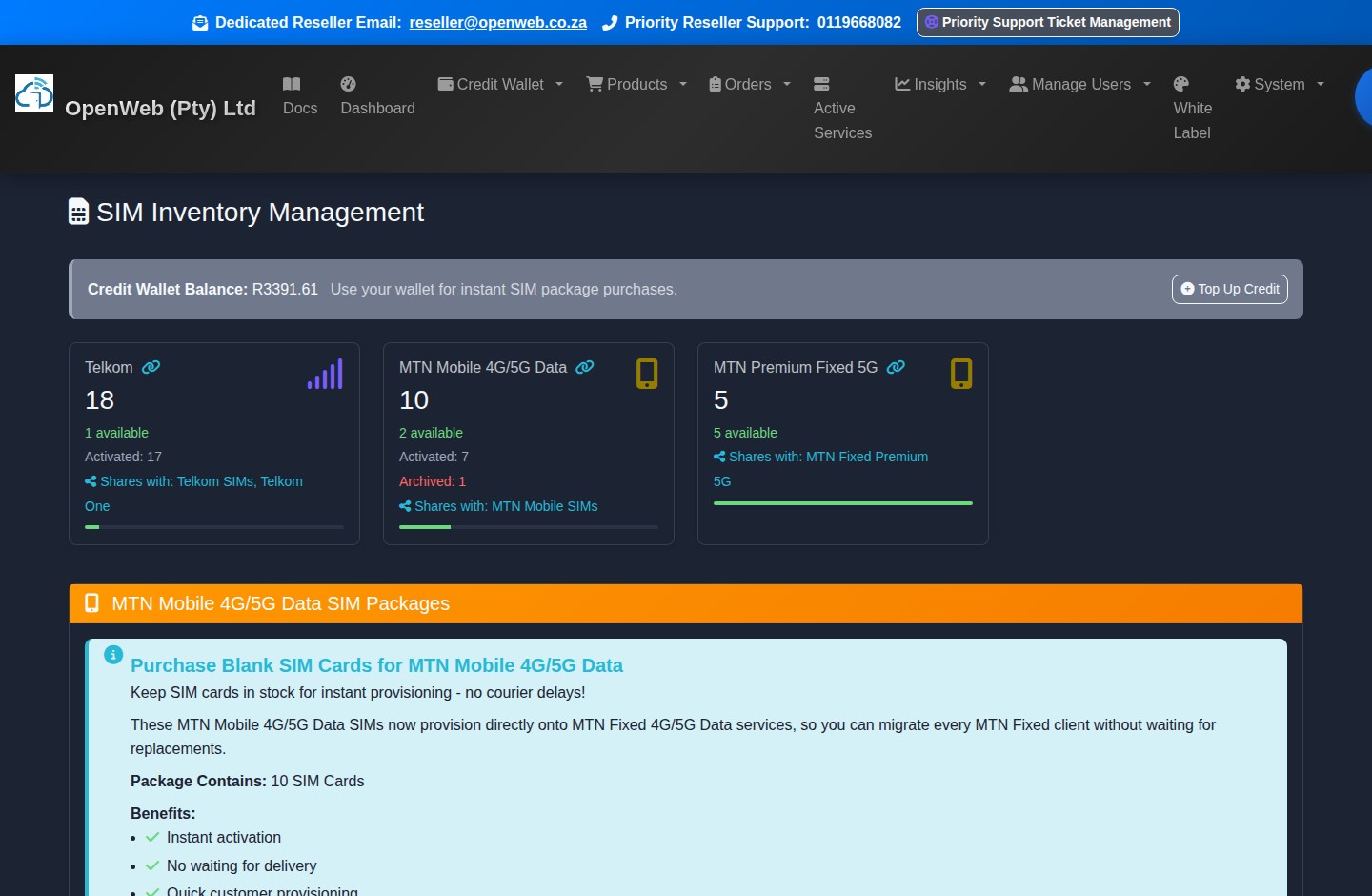Click the Telkom signal bars icon
The height and width of the screenshot is (896, 1372).
coord(325,374)
